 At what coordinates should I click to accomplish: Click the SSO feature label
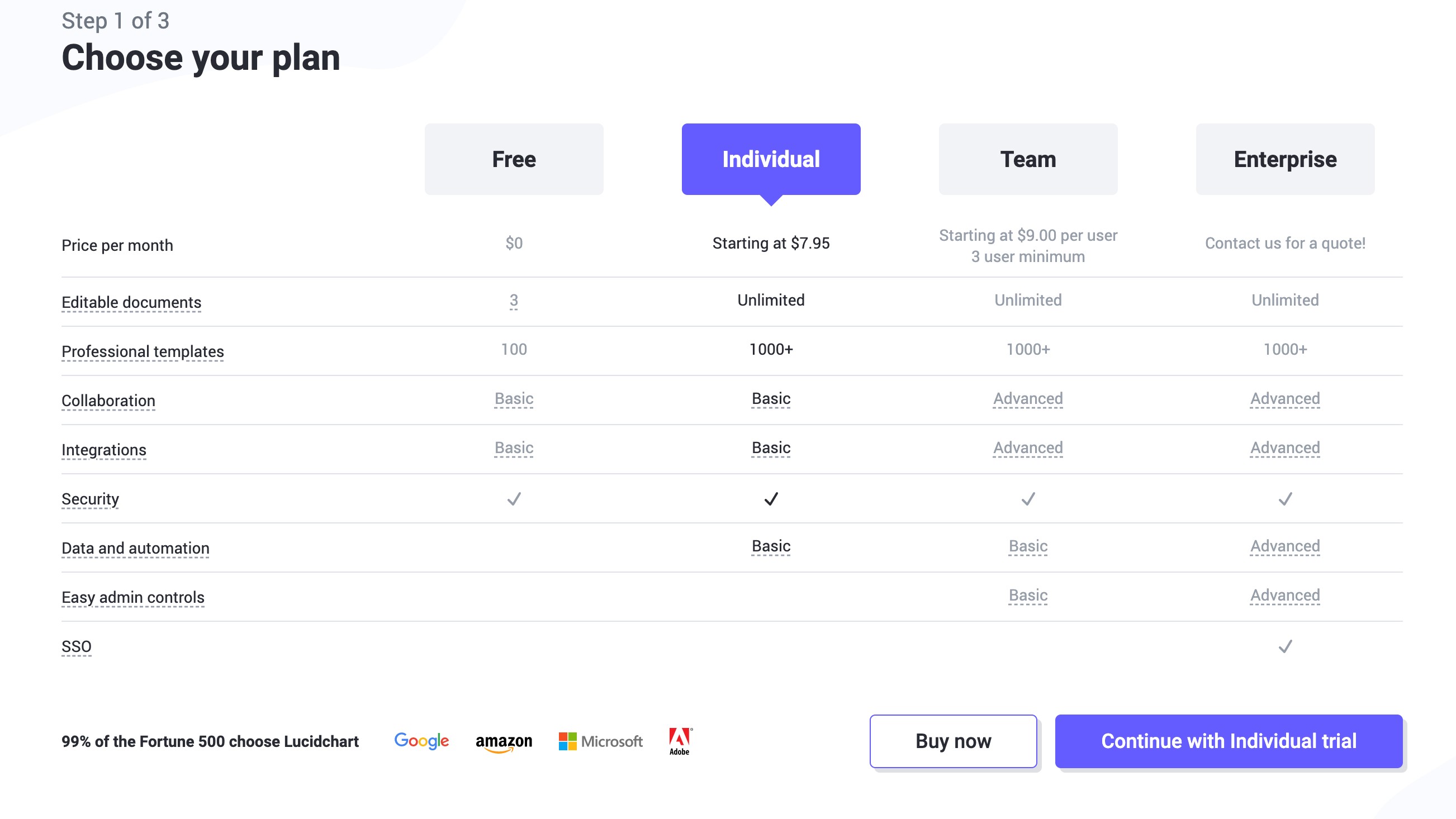pyautogui.click(x=77, y=646)
